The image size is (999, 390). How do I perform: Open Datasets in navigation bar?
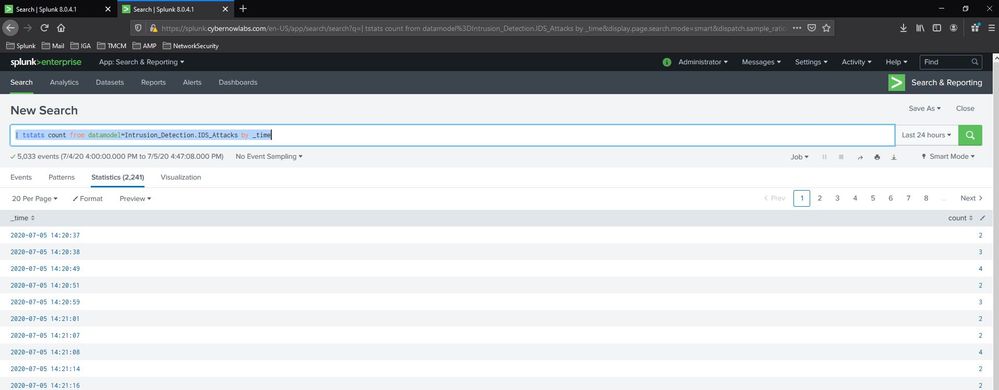pyautogui.click(x=110, y=83)
